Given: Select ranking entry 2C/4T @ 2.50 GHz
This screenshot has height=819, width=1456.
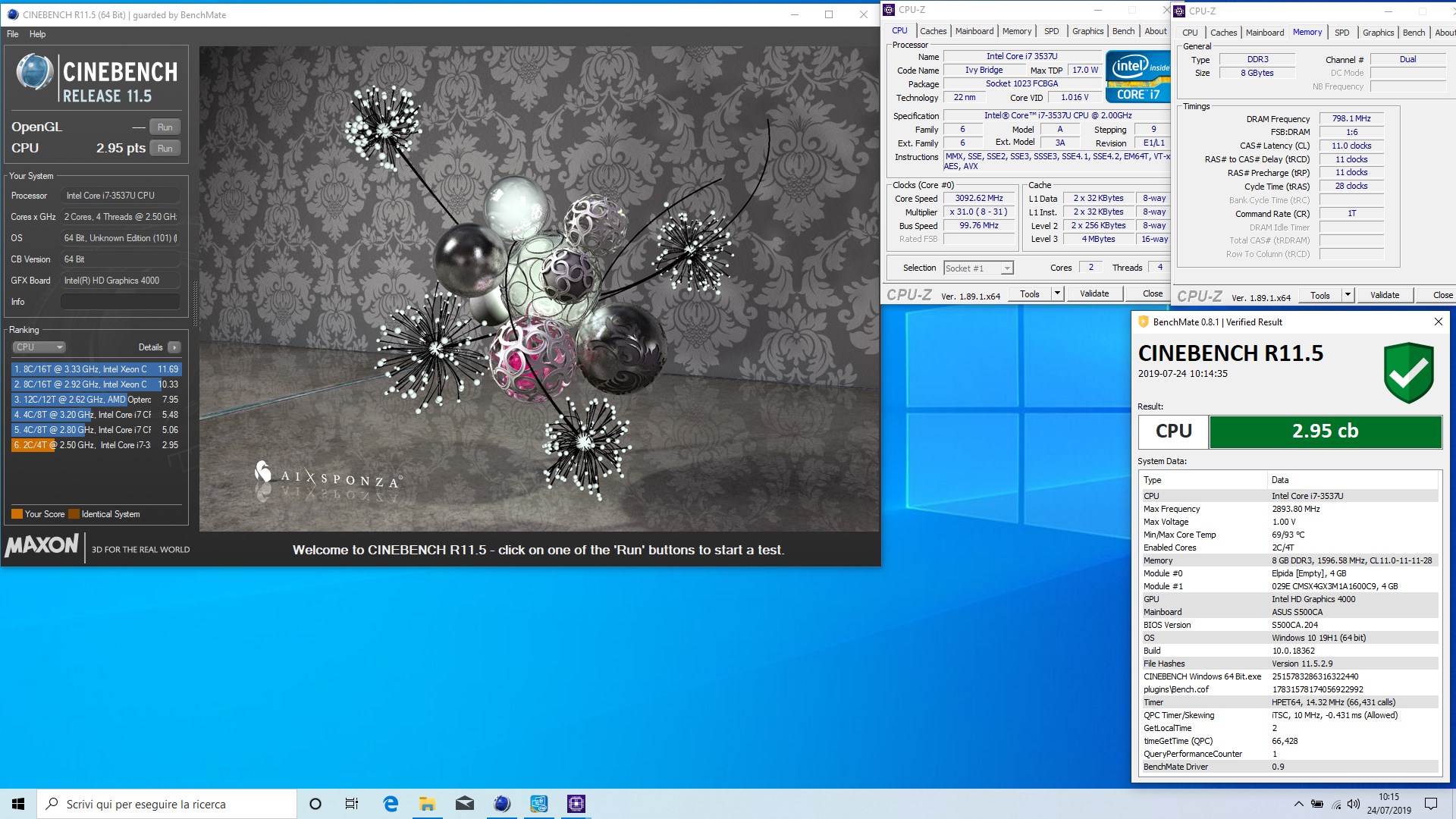Looking at the screenshot, I should (96, 445).
